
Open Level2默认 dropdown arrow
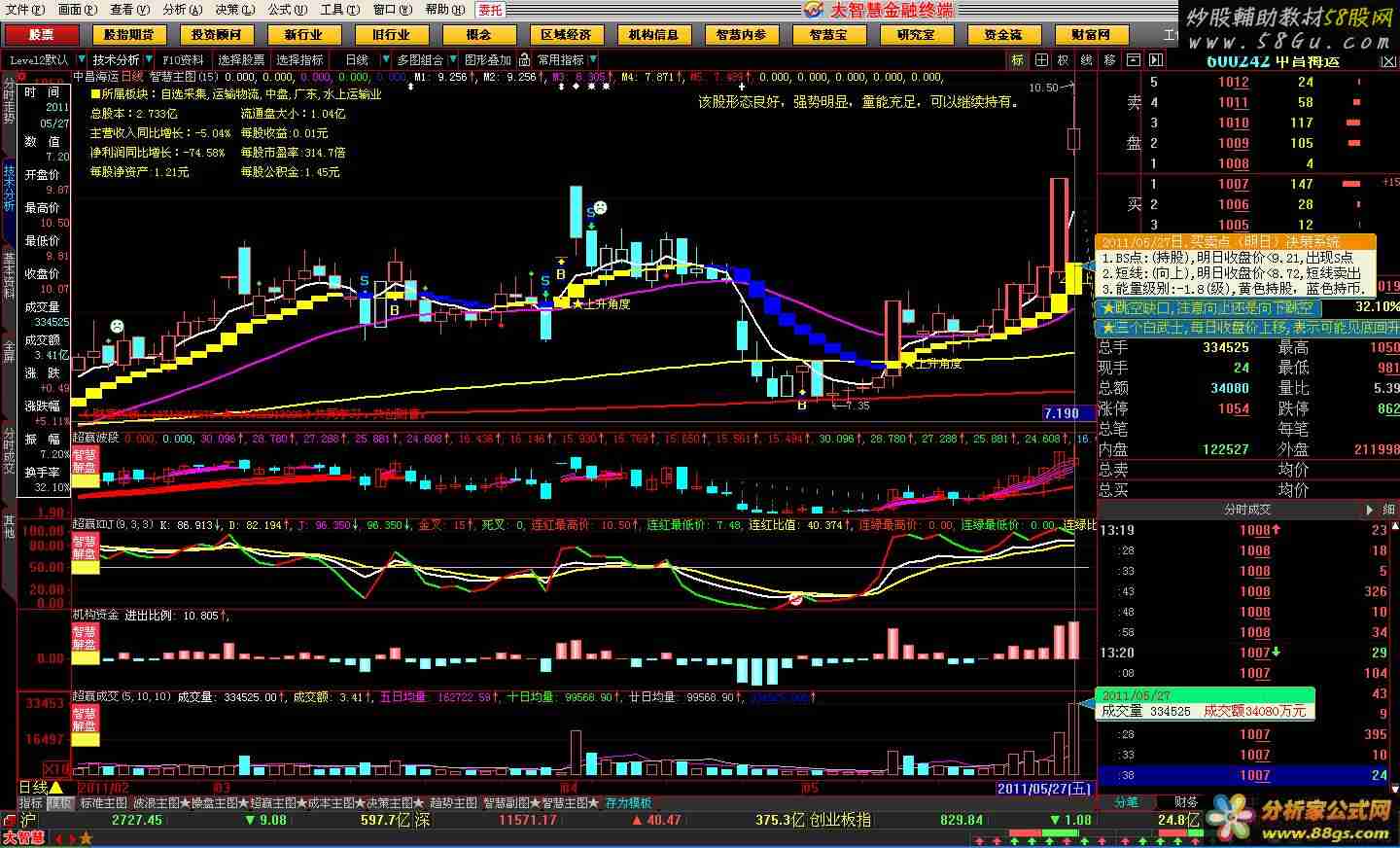(x=80, y=59)
